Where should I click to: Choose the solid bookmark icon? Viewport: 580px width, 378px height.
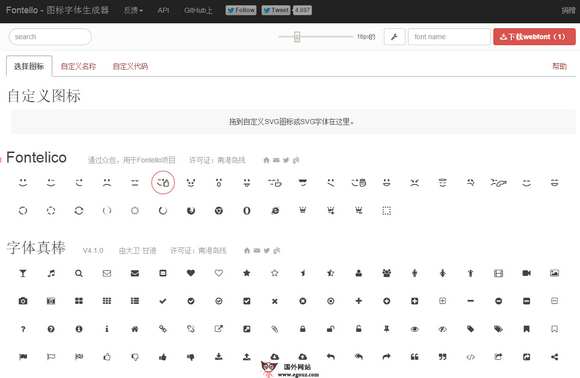pos(526,329)
